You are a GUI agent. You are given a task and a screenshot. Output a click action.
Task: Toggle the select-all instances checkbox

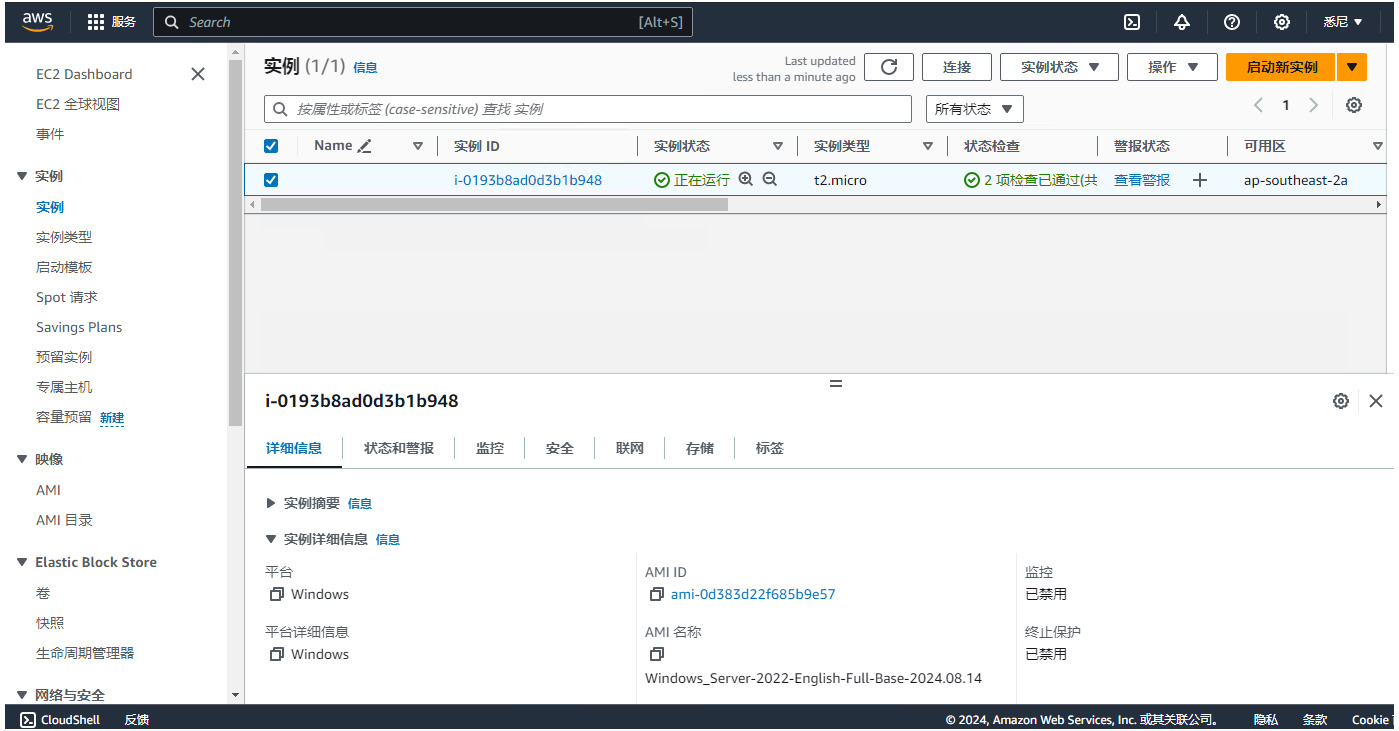coord(271,146)
